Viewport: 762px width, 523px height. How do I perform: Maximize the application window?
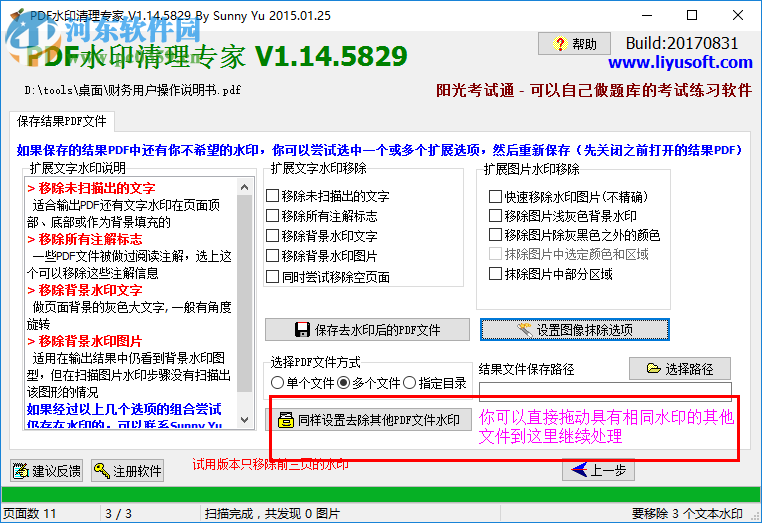(692, 15)
